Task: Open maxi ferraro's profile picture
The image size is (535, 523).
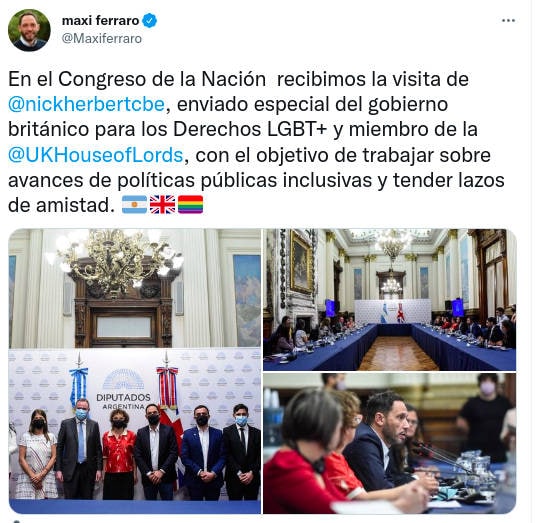Action: click(x=29, y=30)
